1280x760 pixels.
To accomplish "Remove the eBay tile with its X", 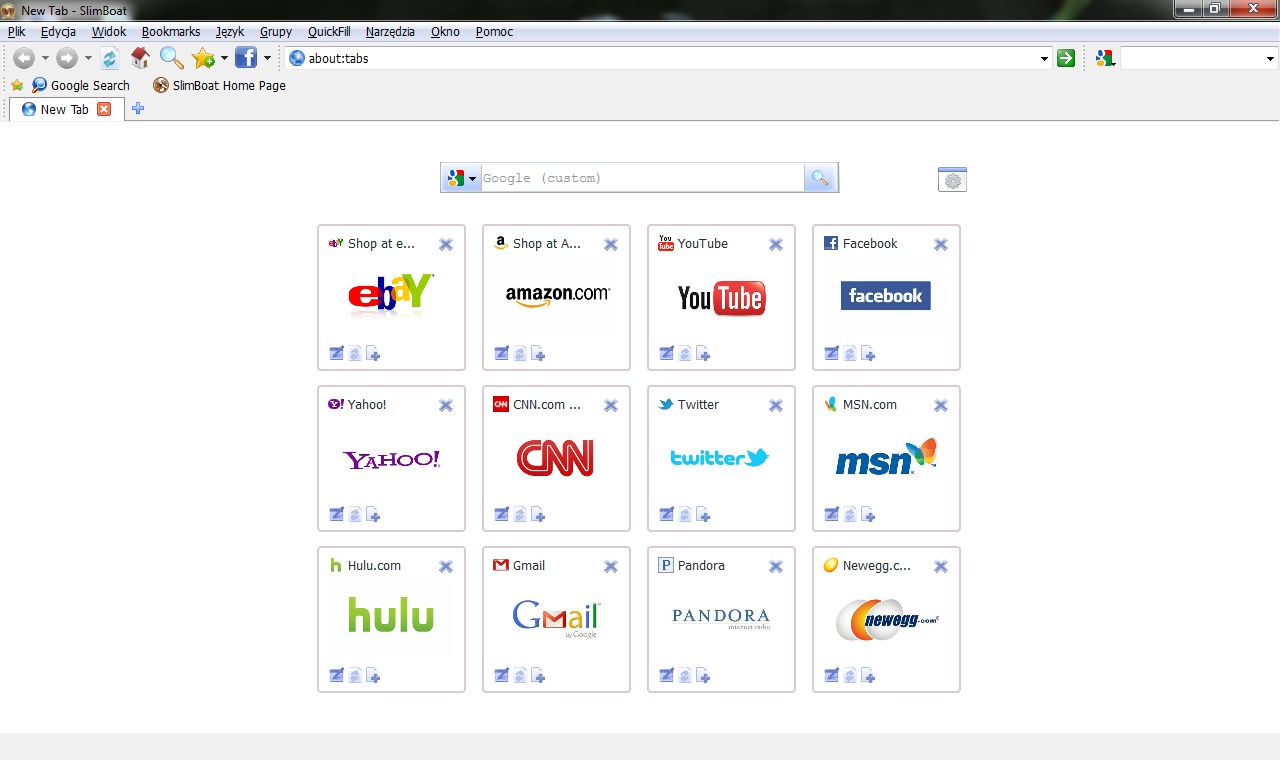I will coord(446,244).
